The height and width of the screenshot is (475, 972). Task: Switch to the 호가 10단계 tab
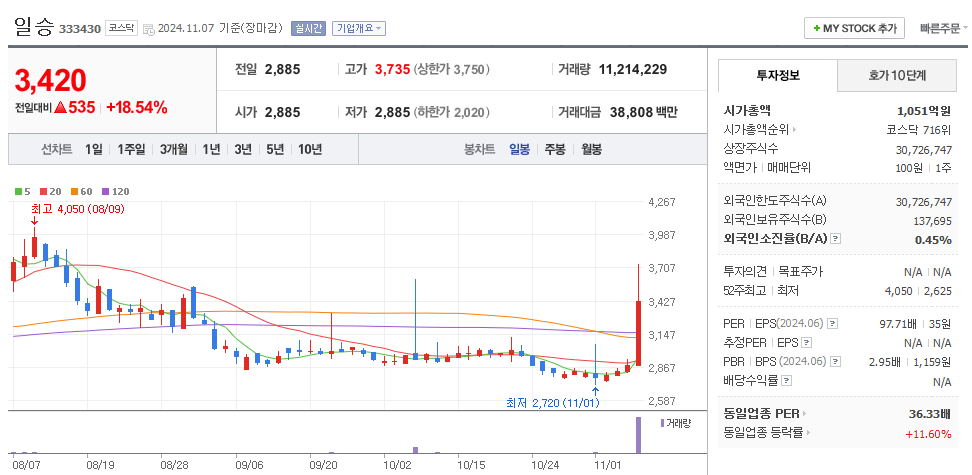pos(897,76)
